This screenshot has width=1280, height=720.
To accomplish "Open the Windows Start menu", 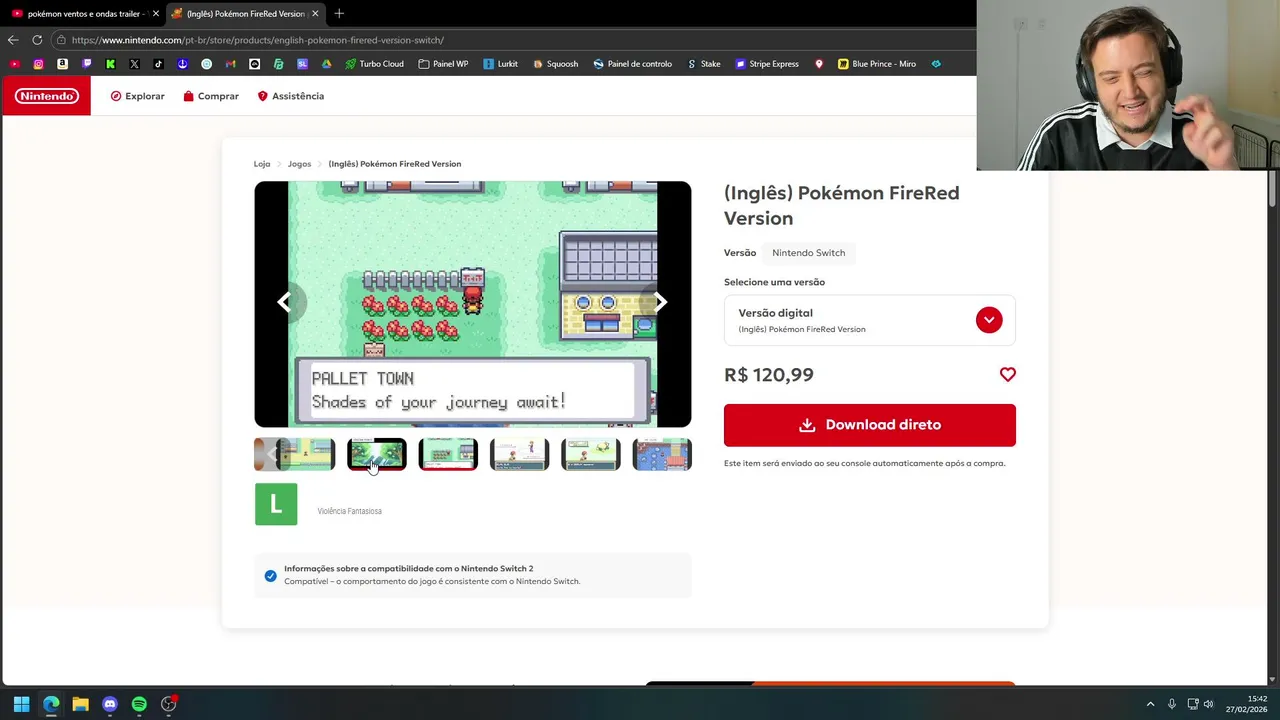I will pyautogui.click(x=21, y=704).
